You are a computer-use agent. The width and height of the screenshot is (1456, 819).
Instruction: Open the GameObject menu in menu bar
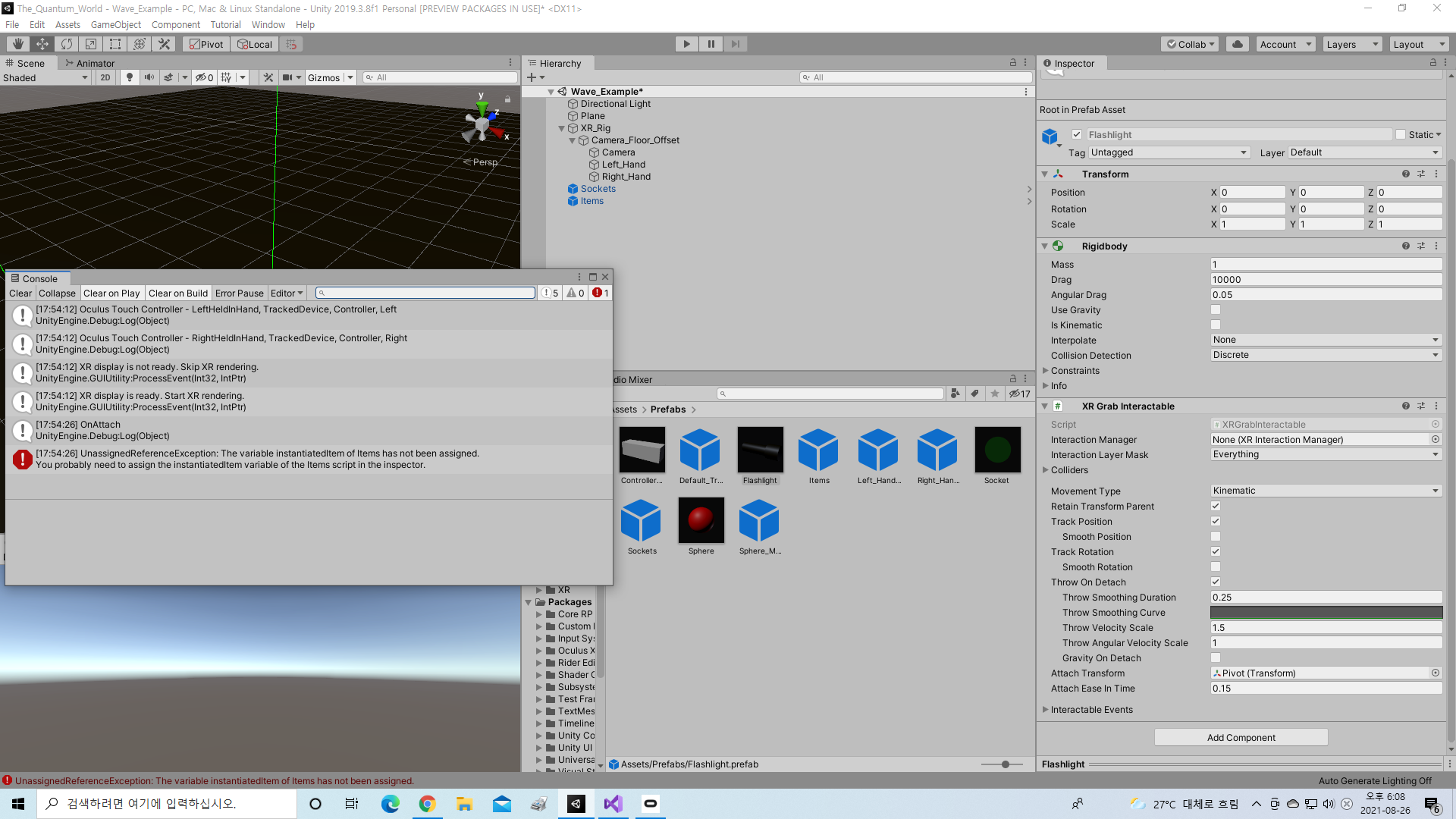coord(116,24)
